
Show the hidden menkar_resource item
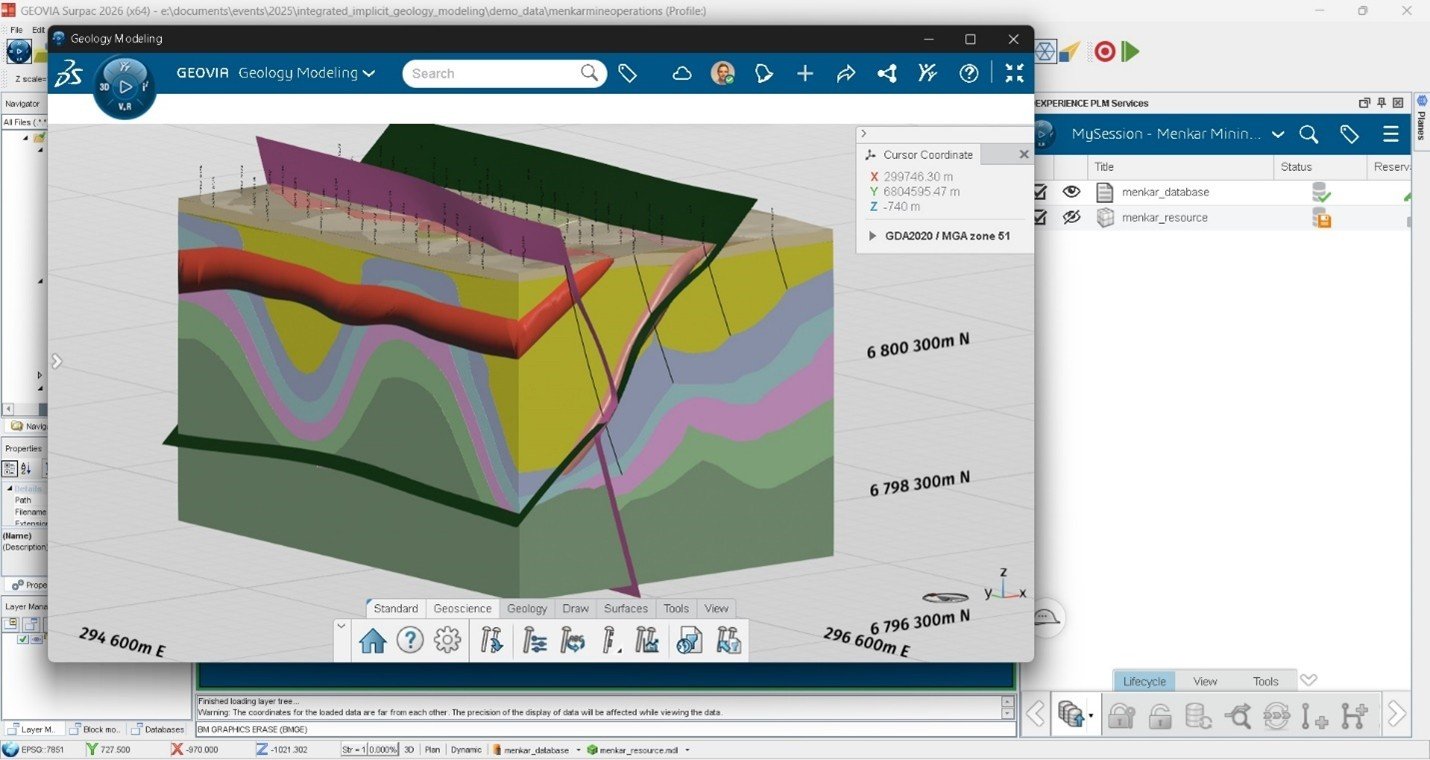coord(1072,217)
